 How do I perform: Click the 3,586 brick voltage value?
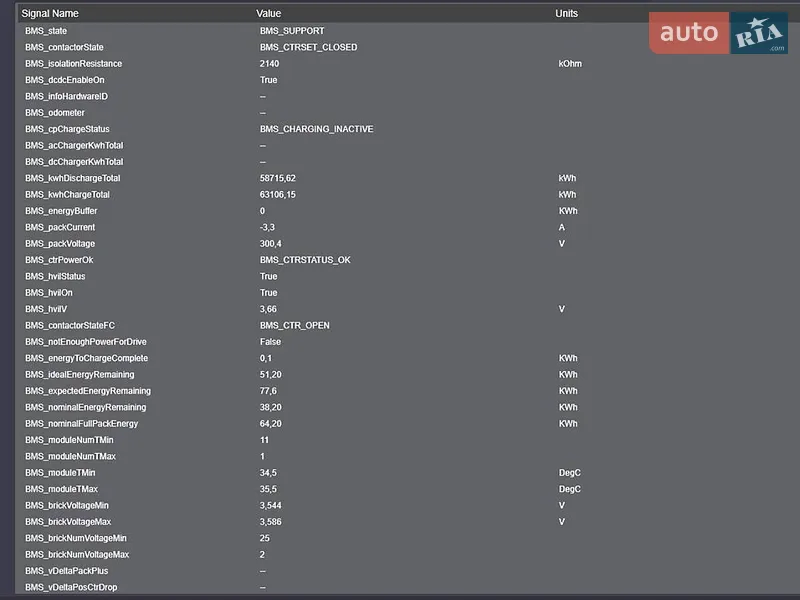coord(270,521)
